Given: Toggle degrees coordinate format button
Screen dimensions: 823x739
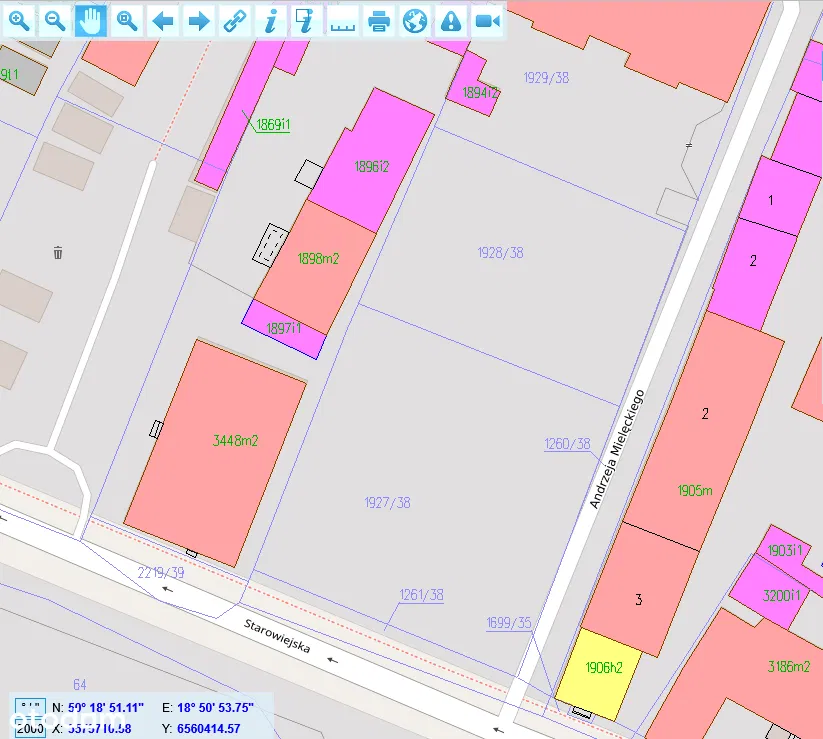Looking at the screenshot, I should (30, 708).
